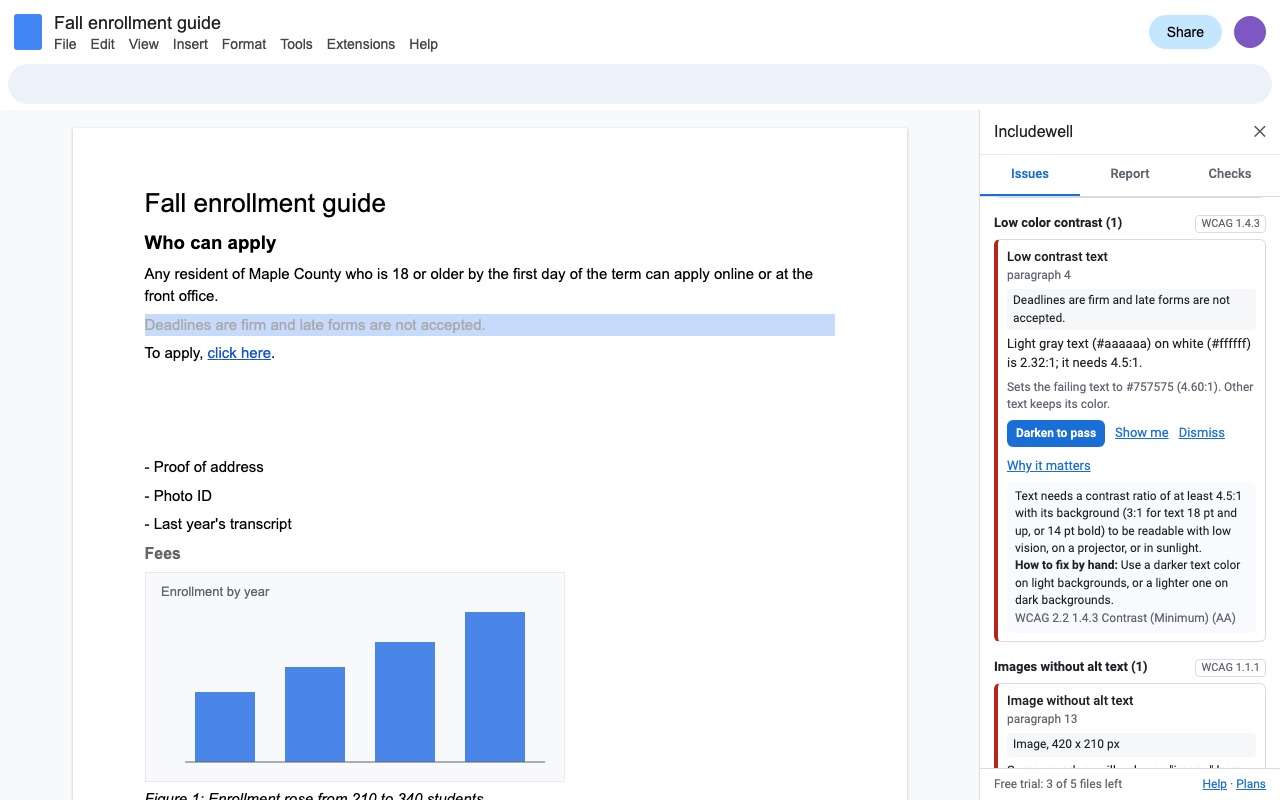Click the Show me link
Image resolution: width=1280 pixels, height=800 pixels.
[1142, 433]
